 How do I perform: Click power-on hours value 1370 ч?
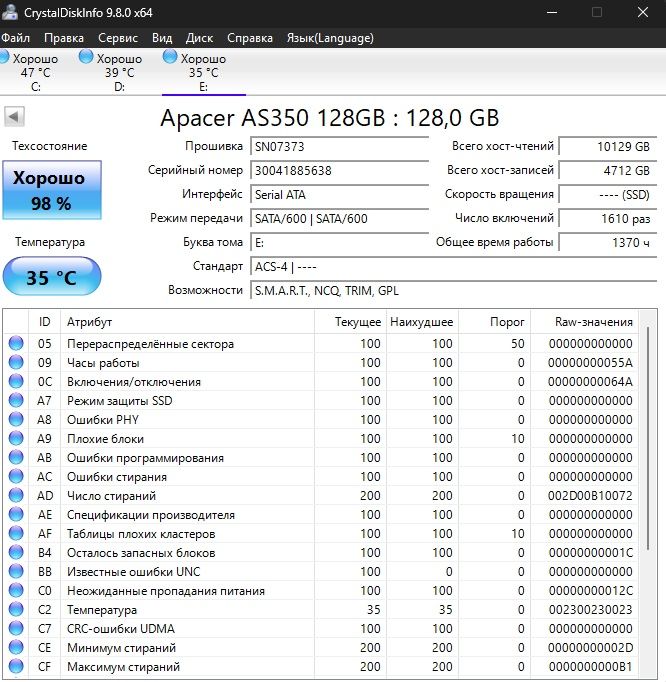[607, 242]
